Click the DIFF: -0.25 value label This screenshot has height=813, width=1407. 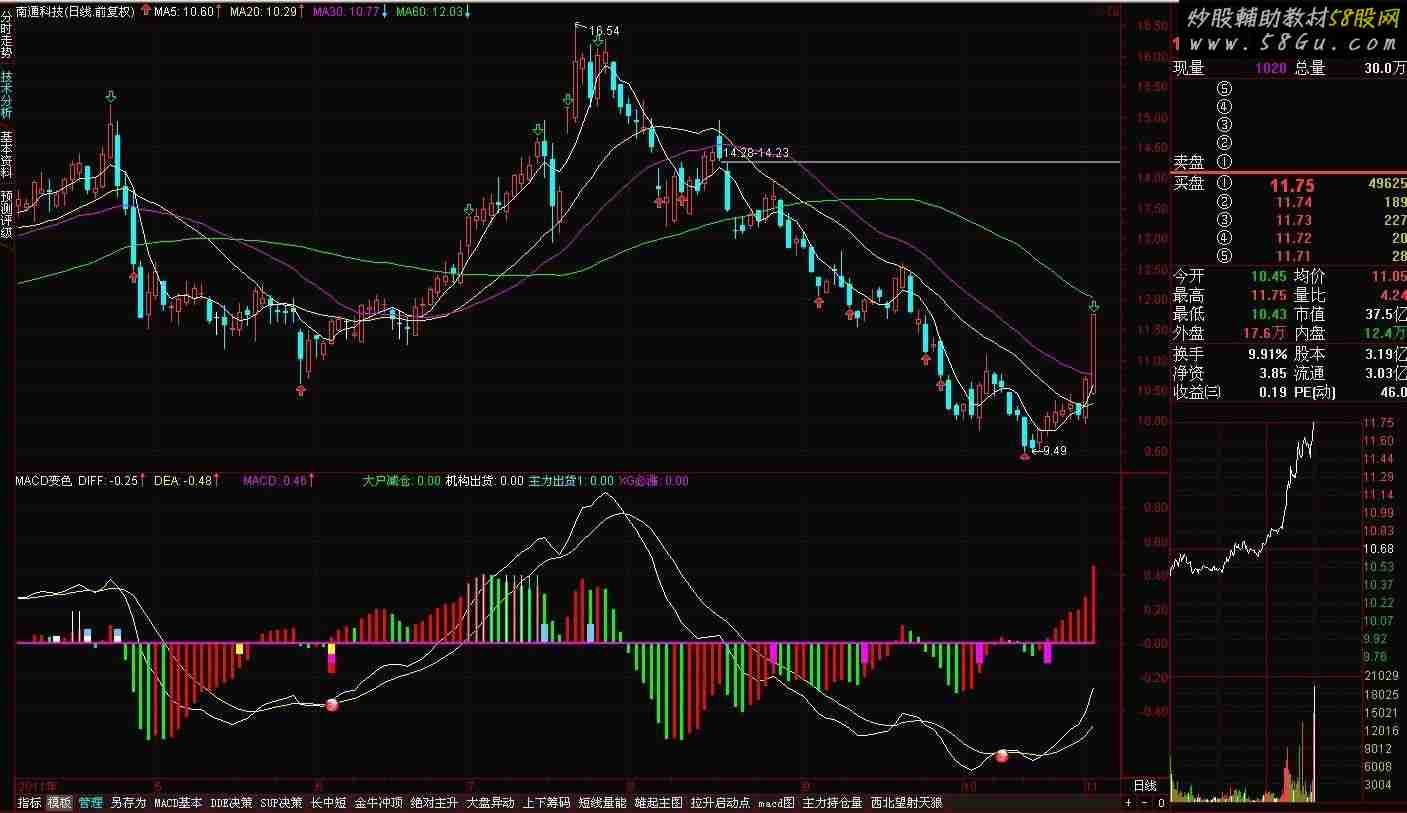pos(108,481)
